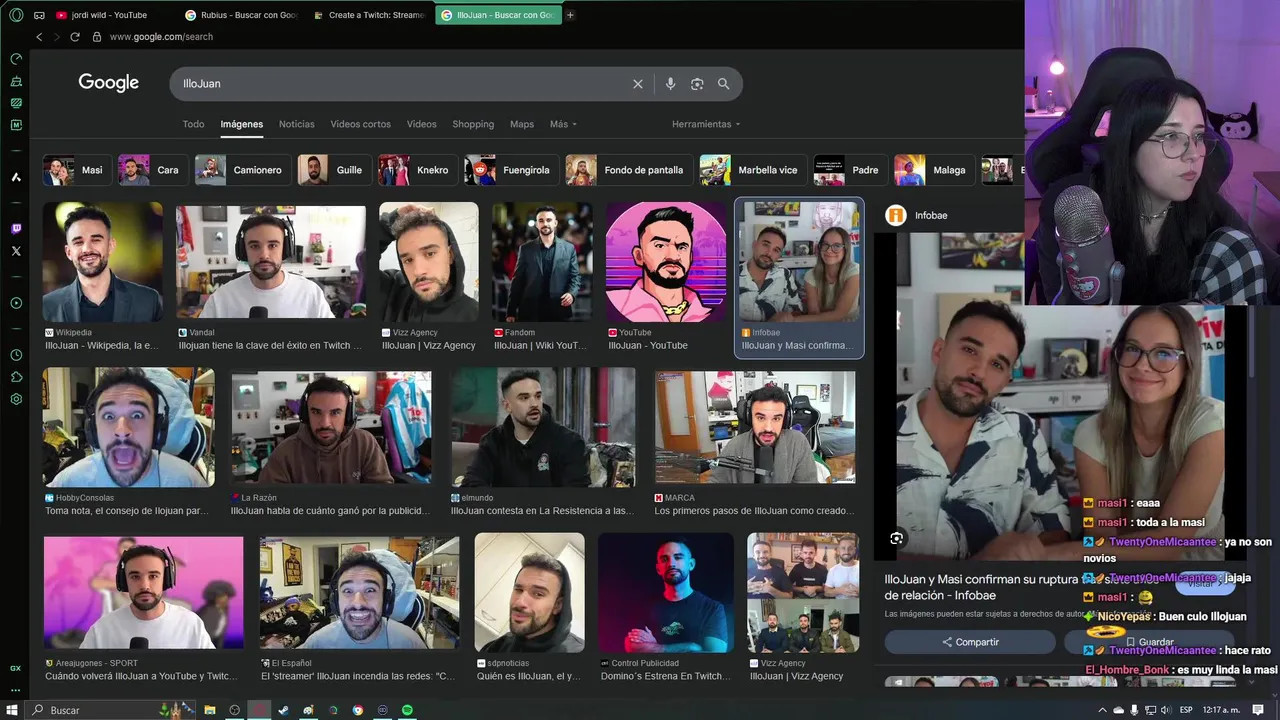Open the La Razón image result

coord(331,427)
